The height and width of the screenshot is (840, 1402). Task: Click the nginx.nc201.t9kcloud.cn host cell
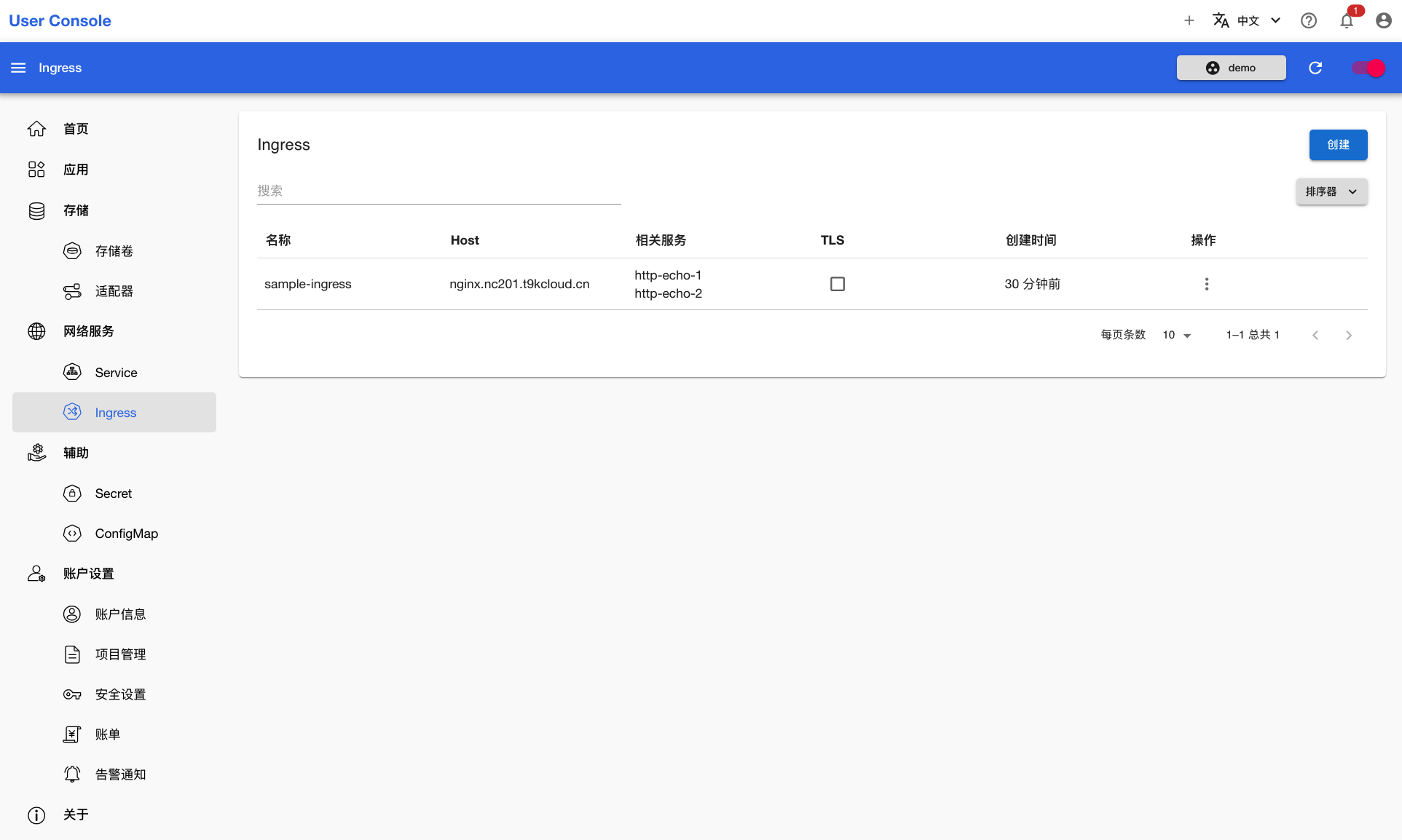519,284
